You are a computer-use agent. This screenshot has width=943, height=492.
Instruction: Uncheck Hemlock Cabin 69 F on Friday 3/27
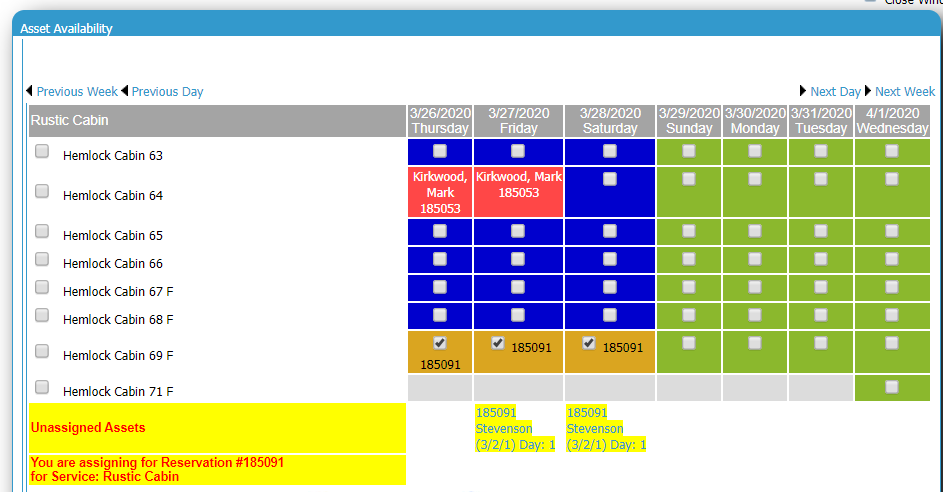tap(498, 343)
